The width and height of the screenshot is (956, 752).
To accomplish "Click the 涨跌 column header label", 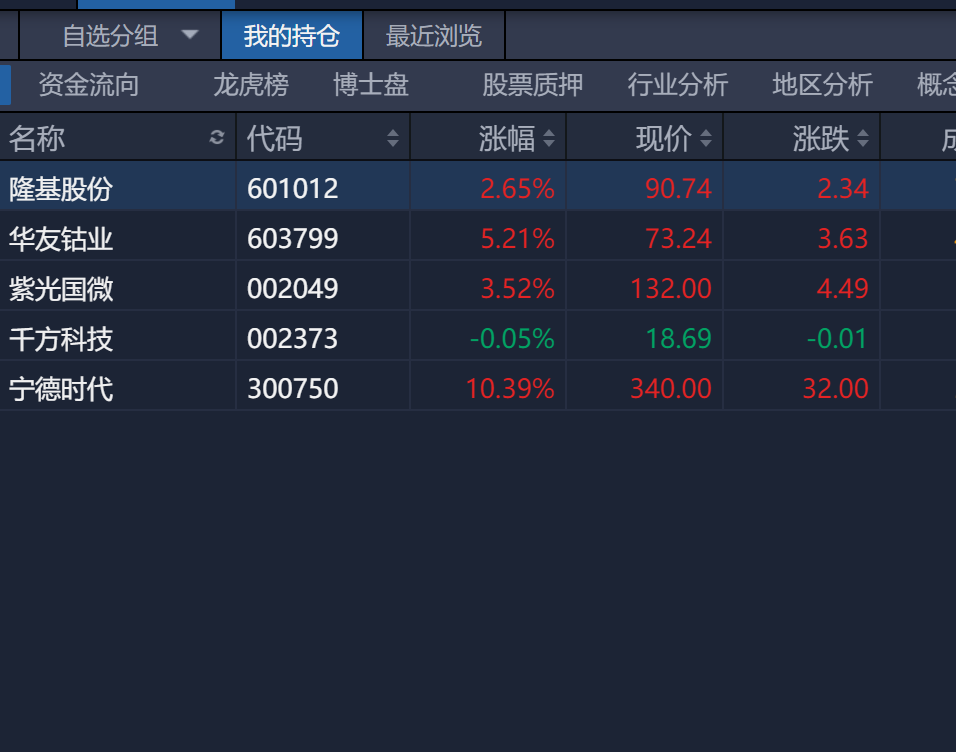I will pyautogui.click(x=821, y=138).
